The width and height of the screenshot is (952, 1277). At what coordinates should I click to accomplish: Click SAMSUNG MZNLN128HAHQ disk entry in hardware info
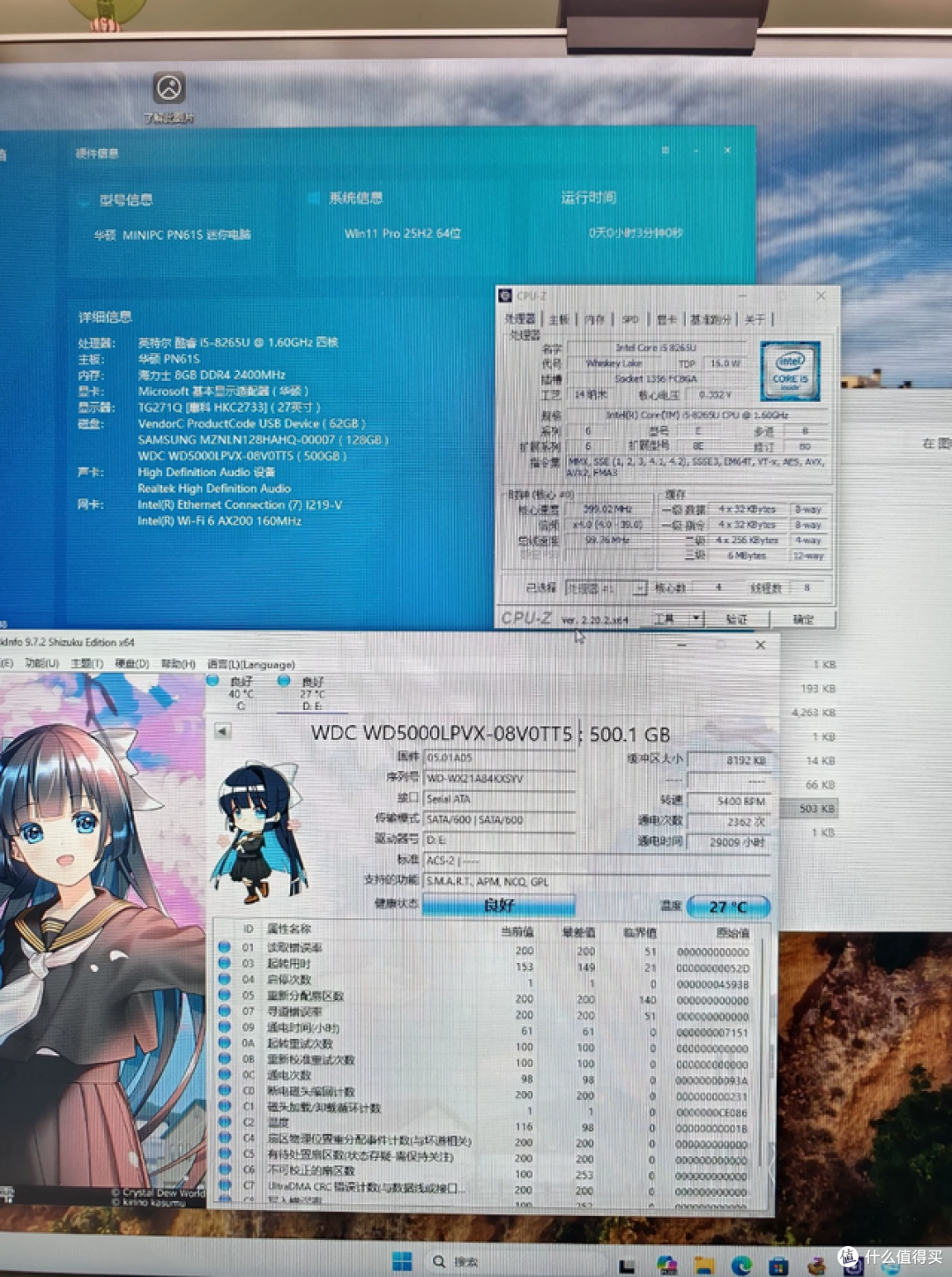click(263, 439)
